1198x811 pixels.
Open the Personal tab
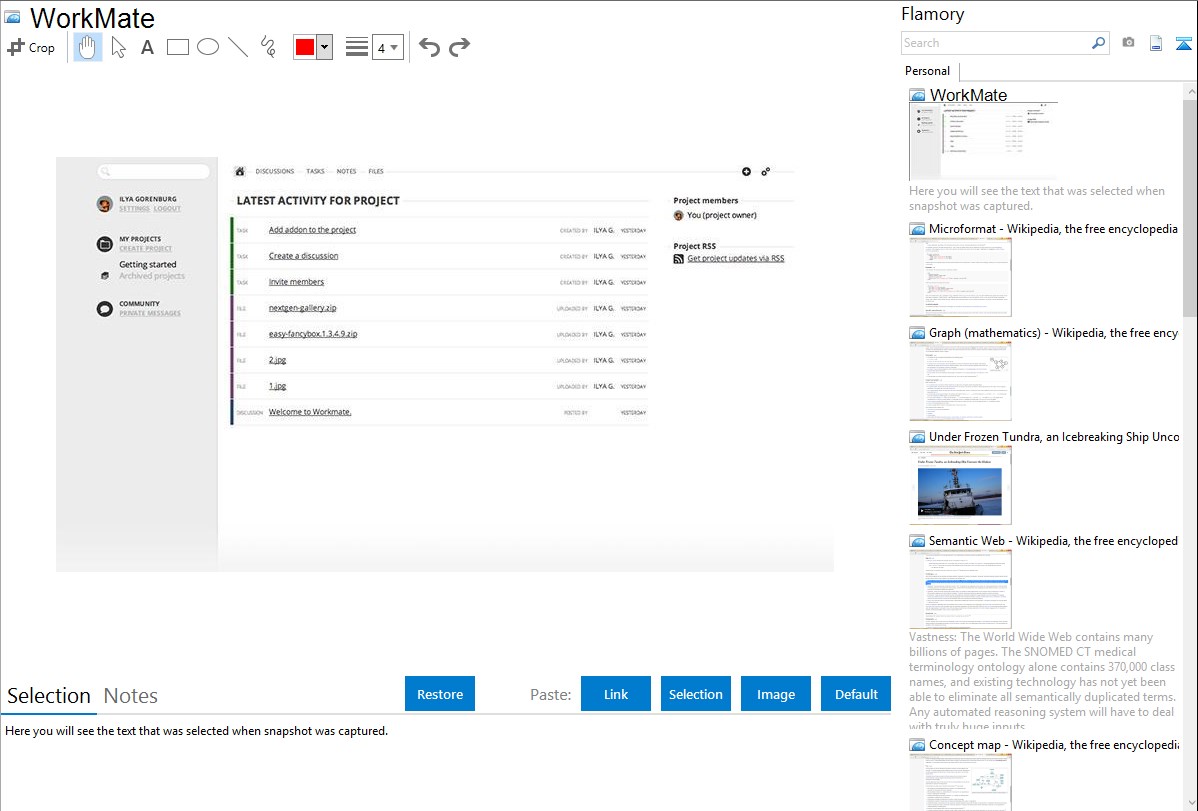coord(927,71)
